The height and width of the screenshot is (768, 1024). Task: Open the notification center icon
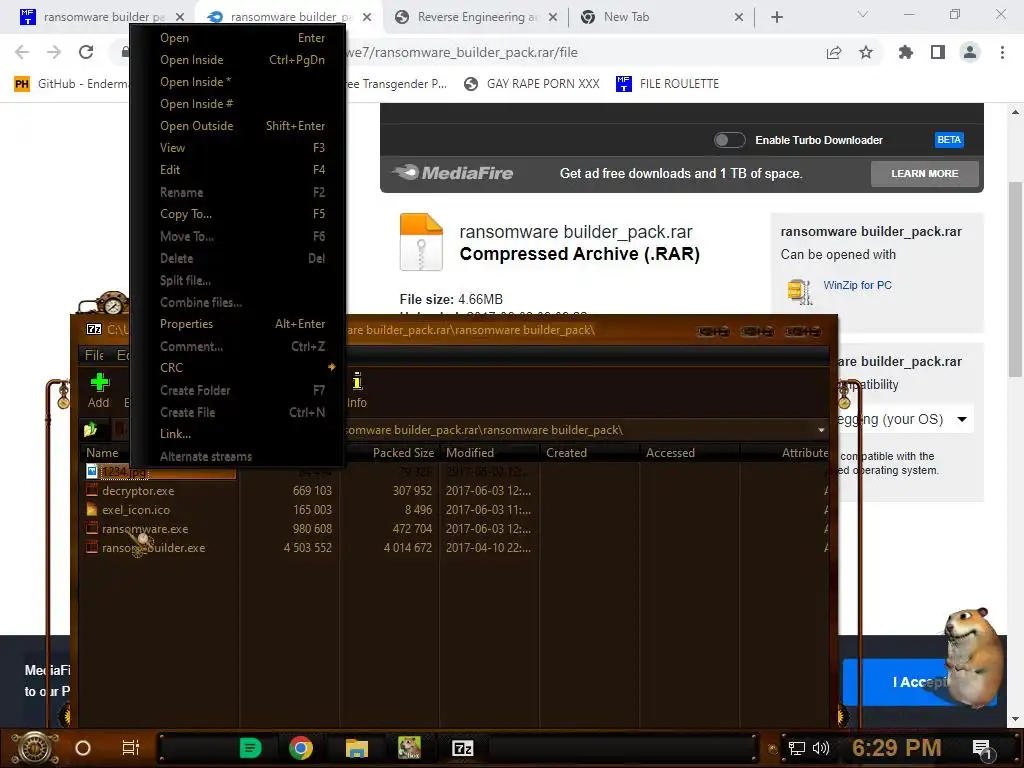click(x=982, y=748)
